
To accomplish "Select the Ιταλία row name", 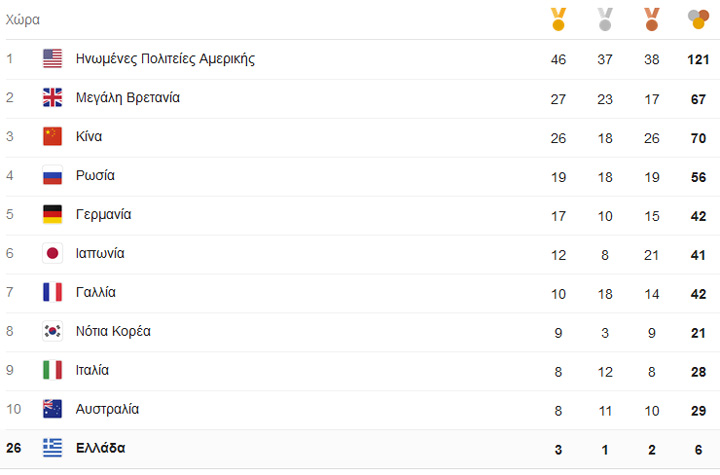I will 93,370.
